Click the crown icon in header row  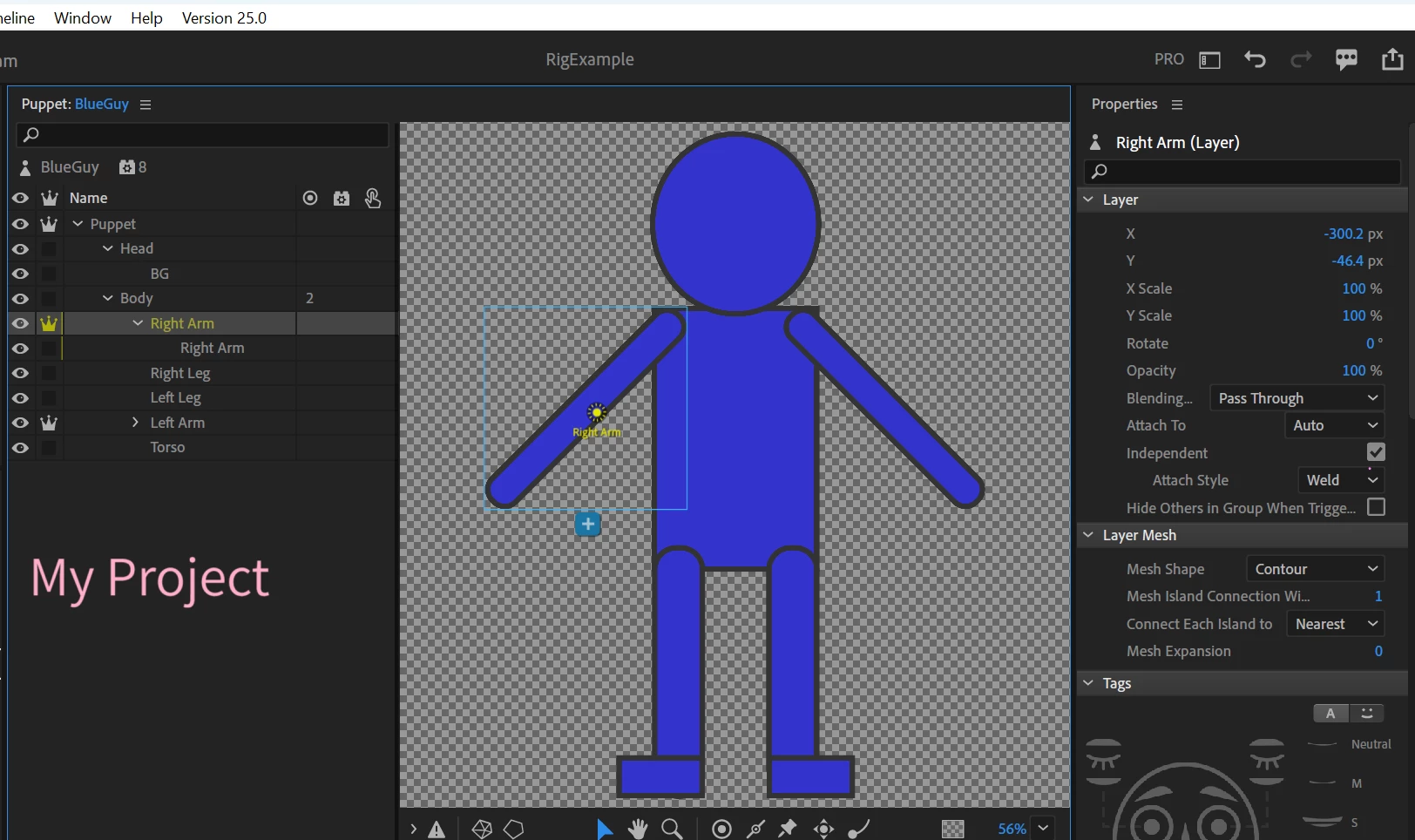[50, 199]
